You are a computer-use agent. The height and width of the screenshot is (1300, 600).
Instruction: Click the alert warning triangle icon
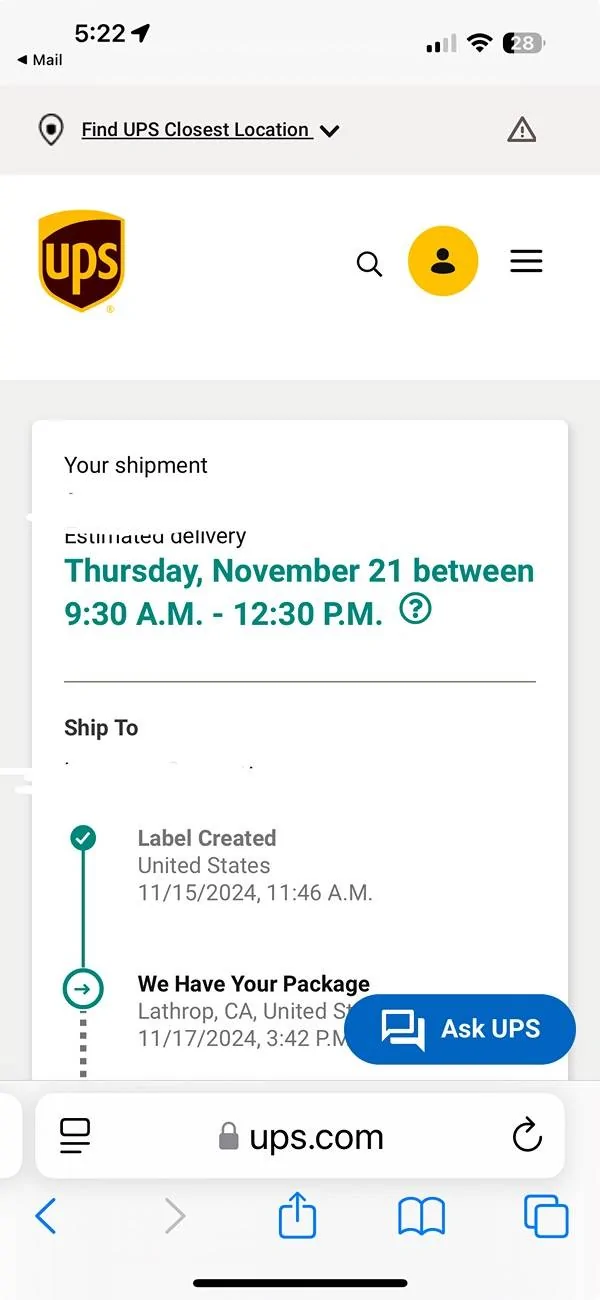pos(522,130)
